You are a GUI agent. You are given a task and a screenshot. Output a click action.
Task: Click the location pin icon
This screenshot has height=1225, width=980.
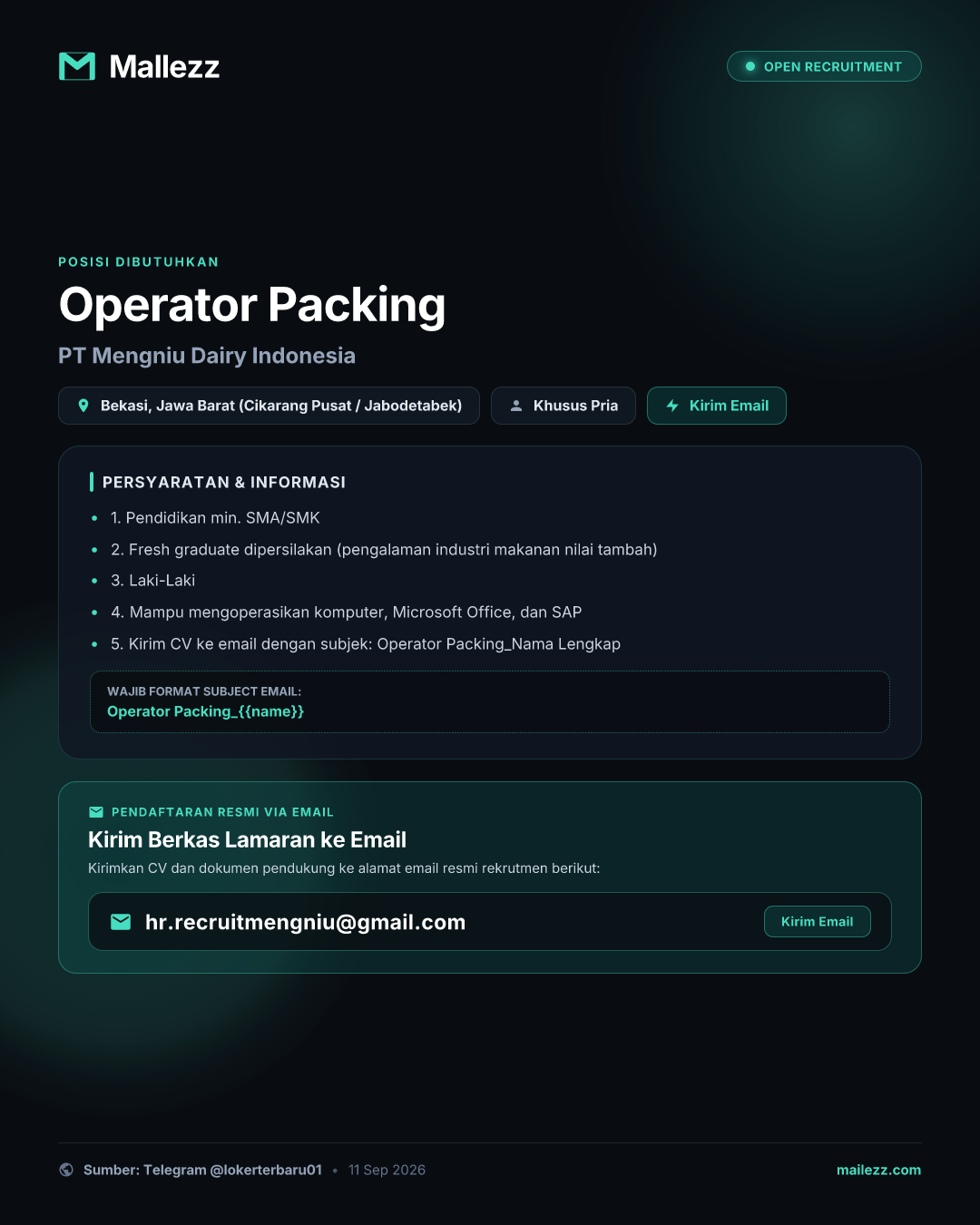click(83, 406)
